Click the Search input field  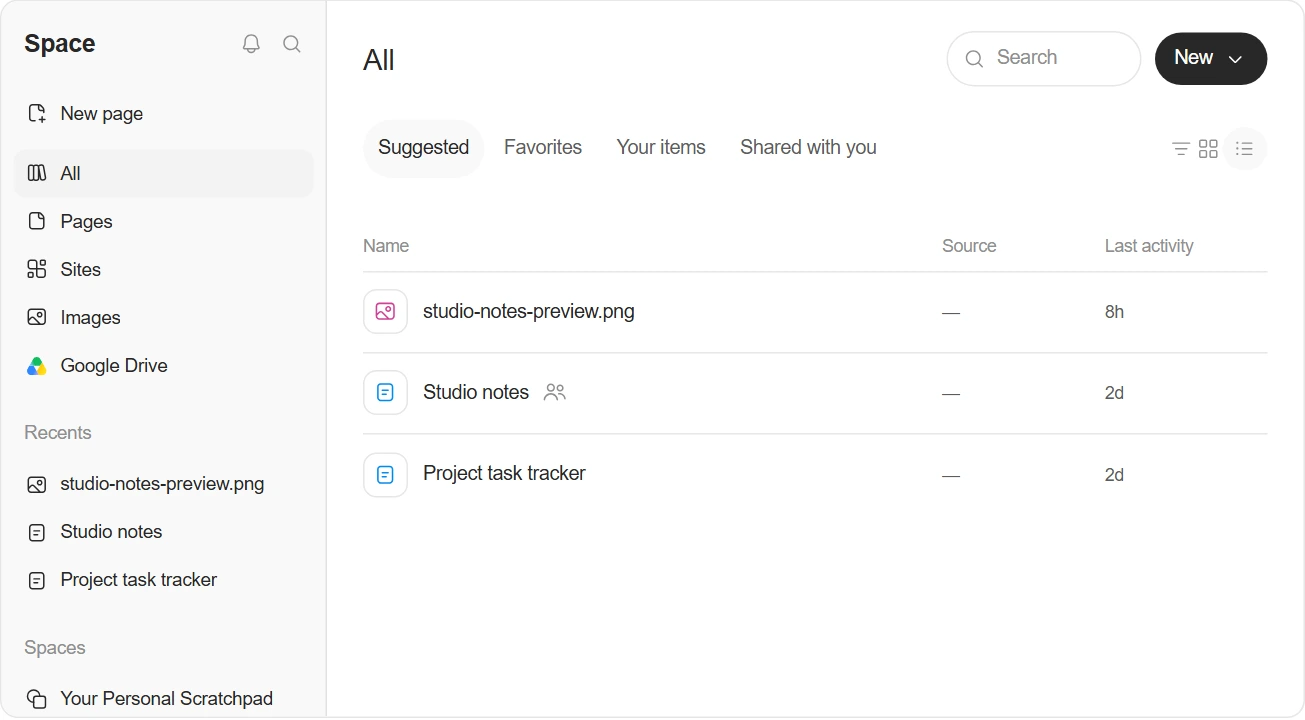[1044, 58]
